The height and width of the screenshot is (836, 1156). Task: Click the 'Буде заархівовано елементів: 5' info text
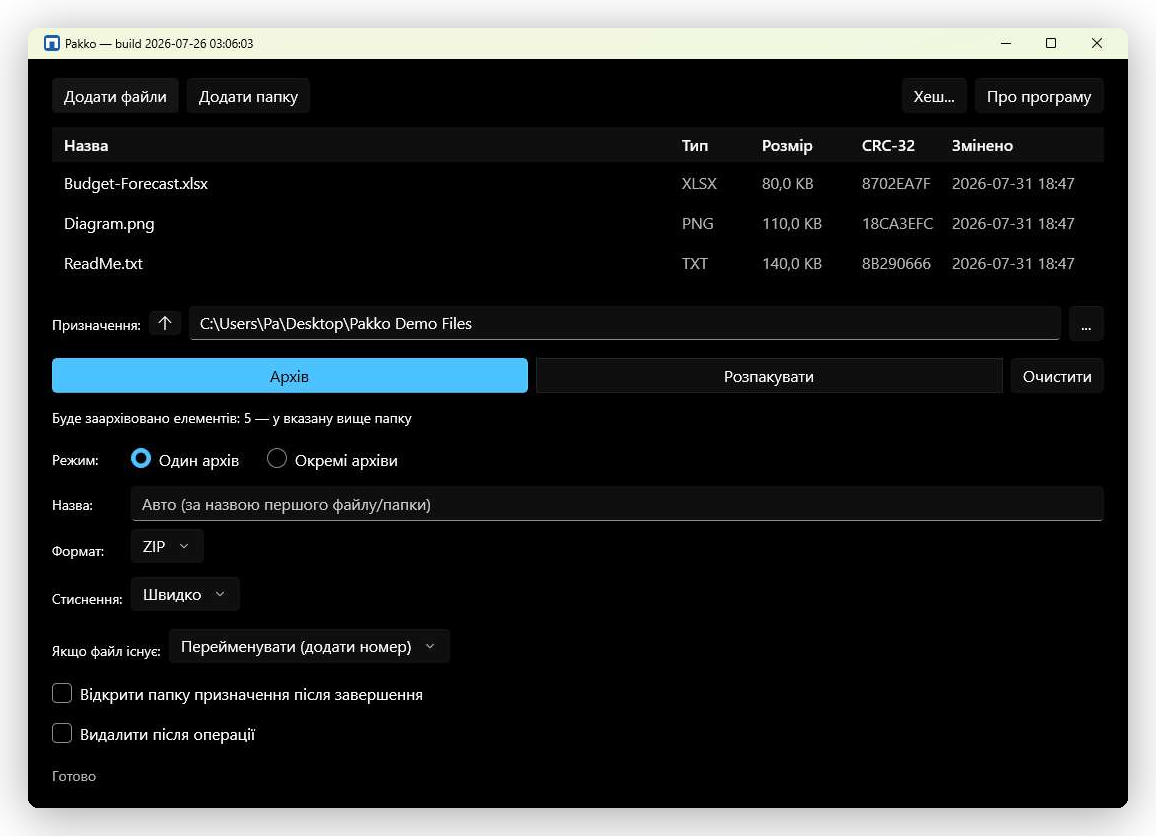tap(151, 418)
